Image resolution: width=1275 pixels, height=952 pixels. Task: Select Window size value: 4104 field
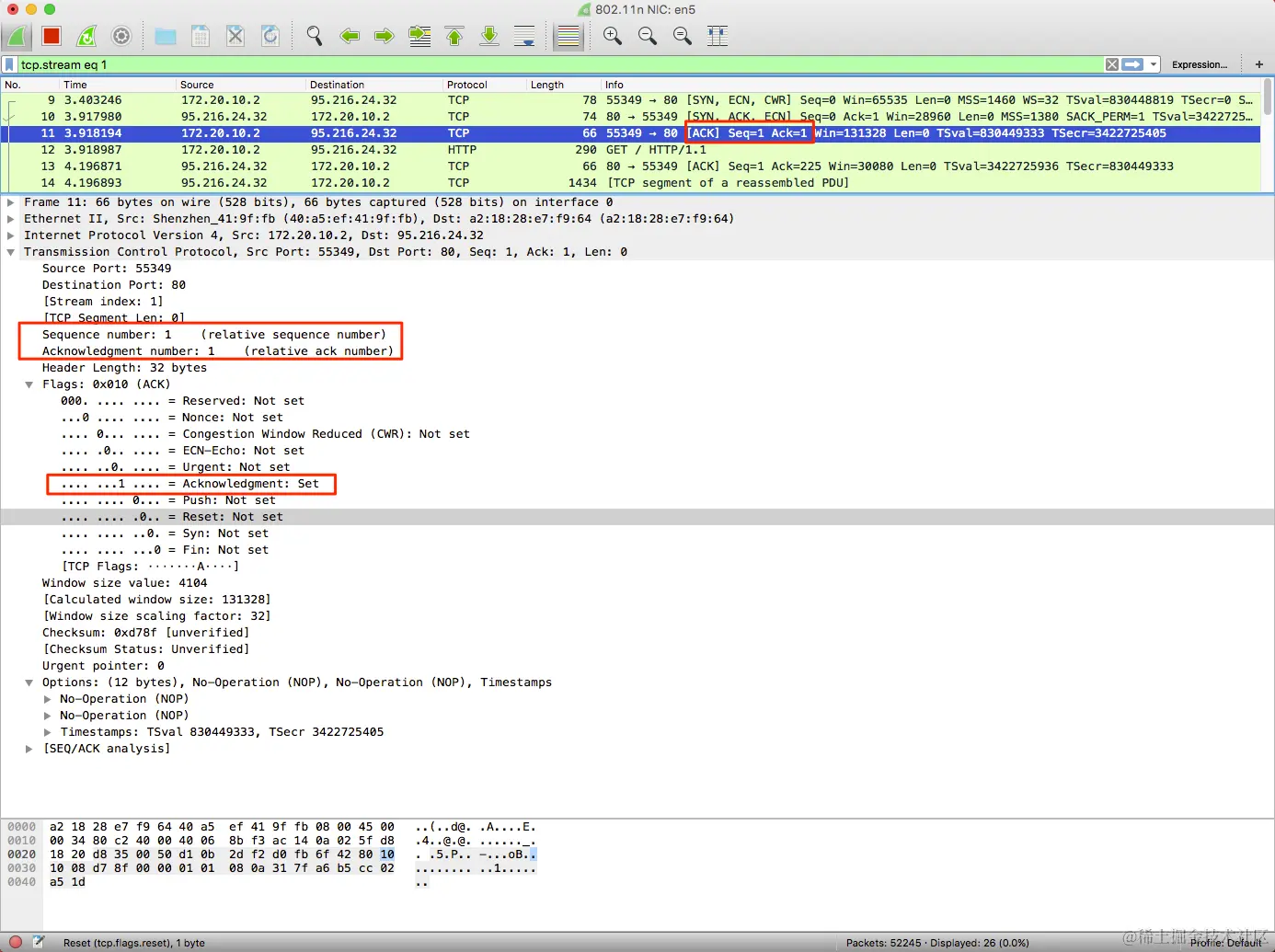(x=124, y=583)
